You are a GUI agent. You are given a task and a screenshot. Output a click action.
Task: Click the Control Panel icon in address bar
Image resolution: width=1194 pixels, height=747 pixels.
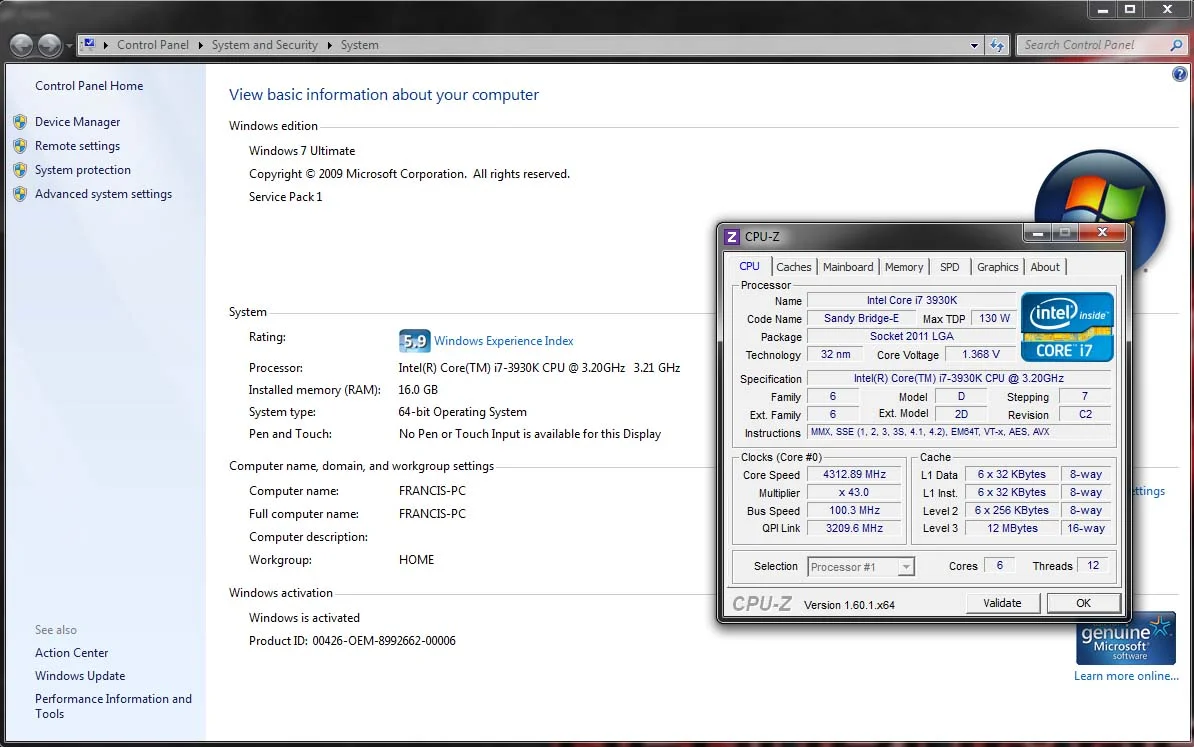tap(89, 44)
